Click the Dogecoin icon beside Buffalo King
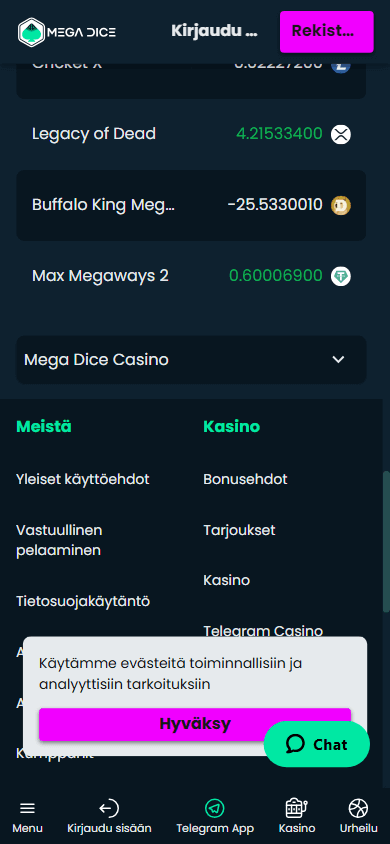Image resolution: width=390 pixels, height=844 pixels. coord(341,205)
